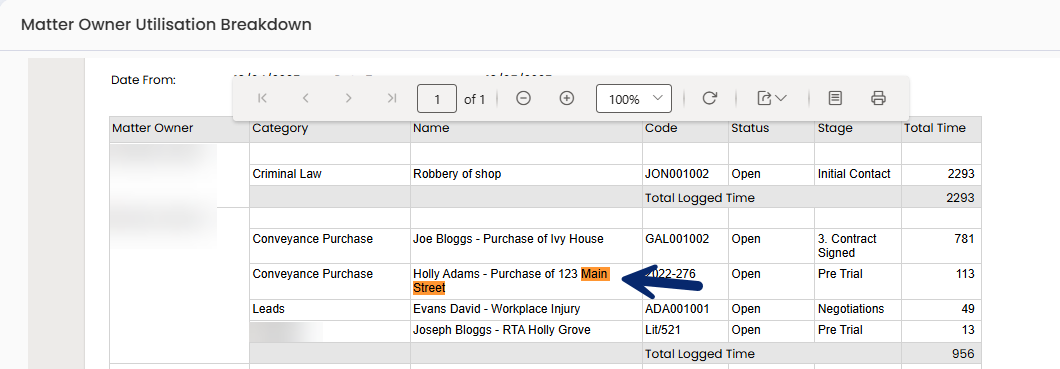Screen dimensions: 1060x369
Task: Open the 100% zoom level dropdown
Action: 633,99
